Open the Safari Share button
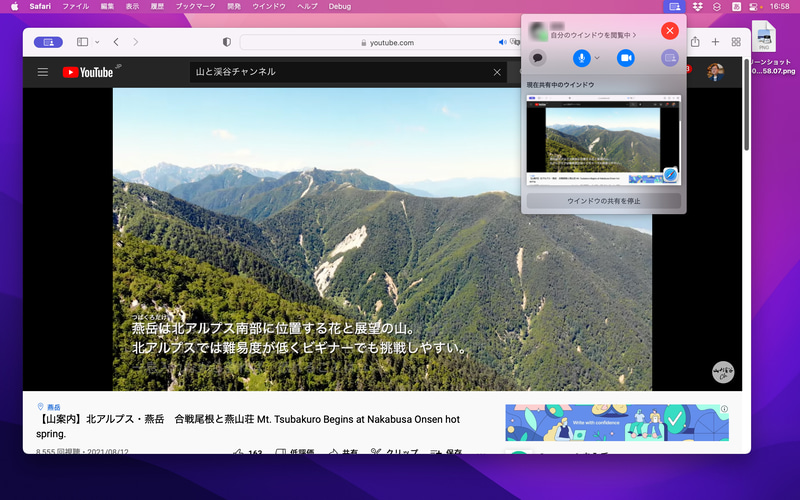The height and width of the screenshot is (500, 800). [x=695, y=42]
